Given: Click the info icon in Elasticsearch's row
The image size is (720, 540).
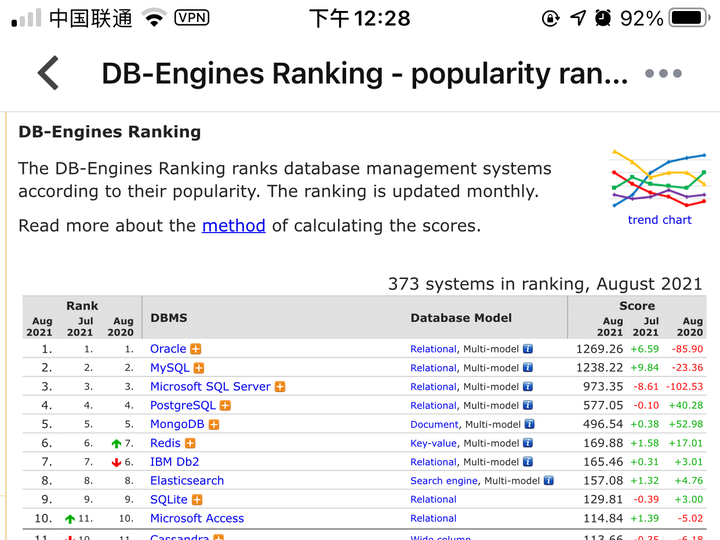Looking at the screenshot, I should pyautogui.click(x=549, y=481).
